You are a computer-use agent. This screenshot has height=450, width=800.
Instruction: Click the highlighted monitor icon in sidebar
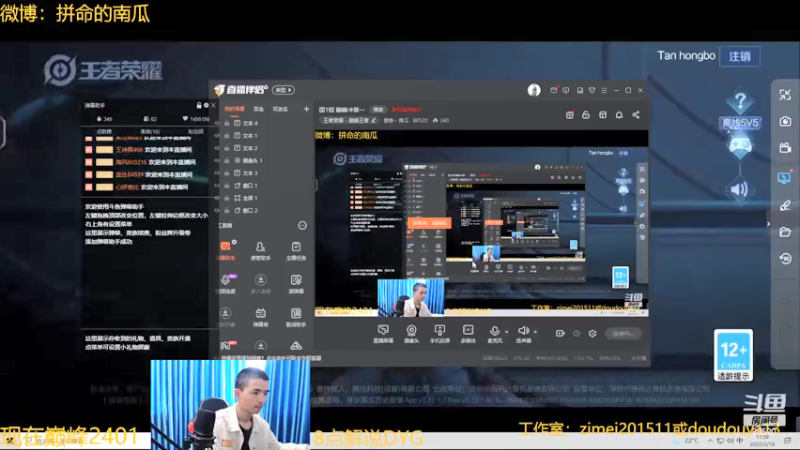(x=784, y=178)
